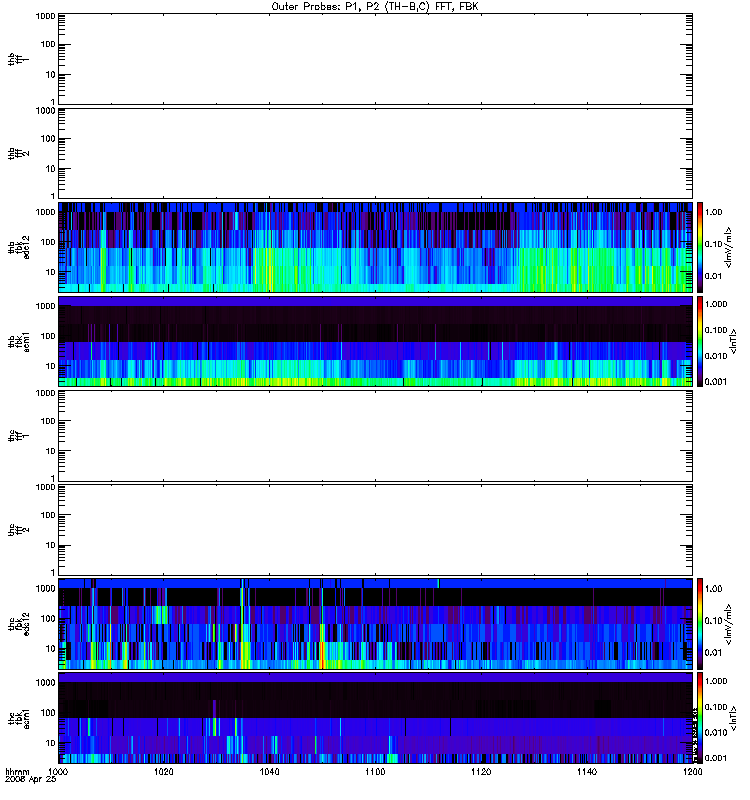Viewport: 750px width, 800px height.
Task: Click the '1000' time tick label on x-axis
Action: [x=58, y=771]
